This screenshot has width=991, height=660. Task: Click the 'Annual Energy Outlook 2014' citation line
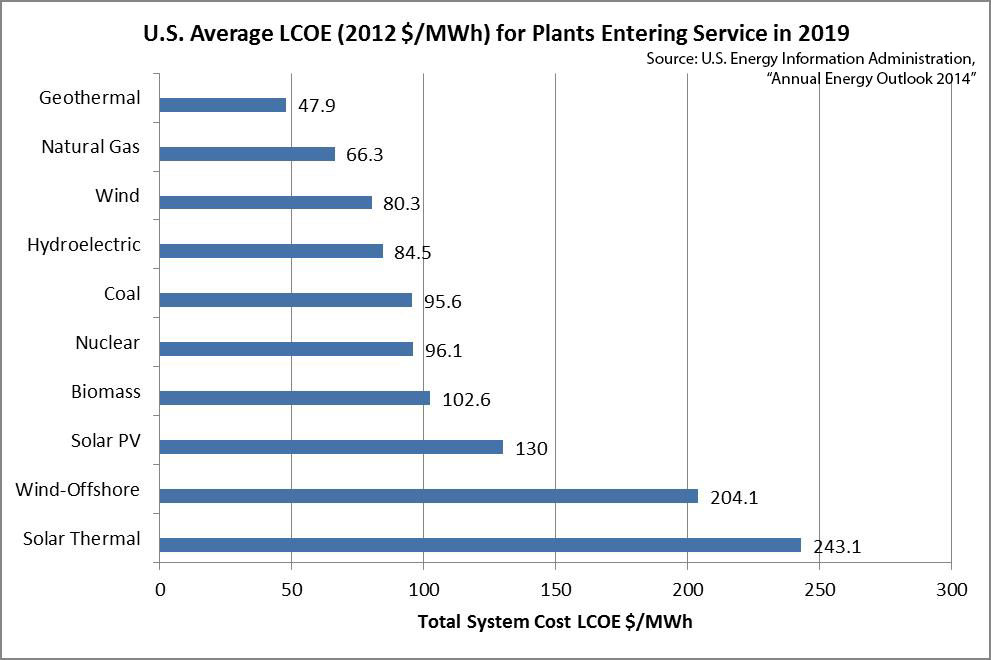(872, 78)
